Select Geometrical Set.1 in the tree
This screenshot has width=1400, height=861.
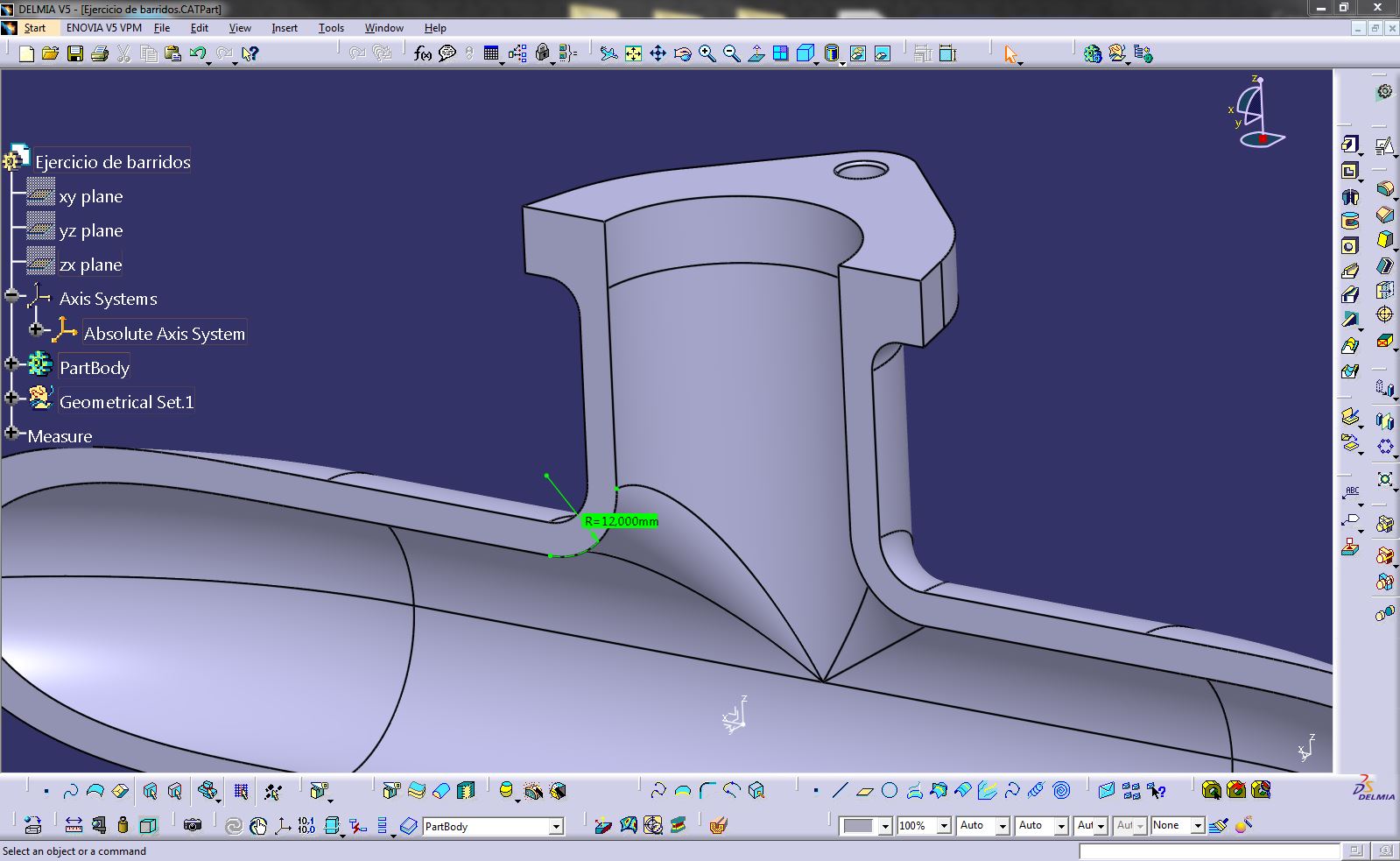pos(126,402)
